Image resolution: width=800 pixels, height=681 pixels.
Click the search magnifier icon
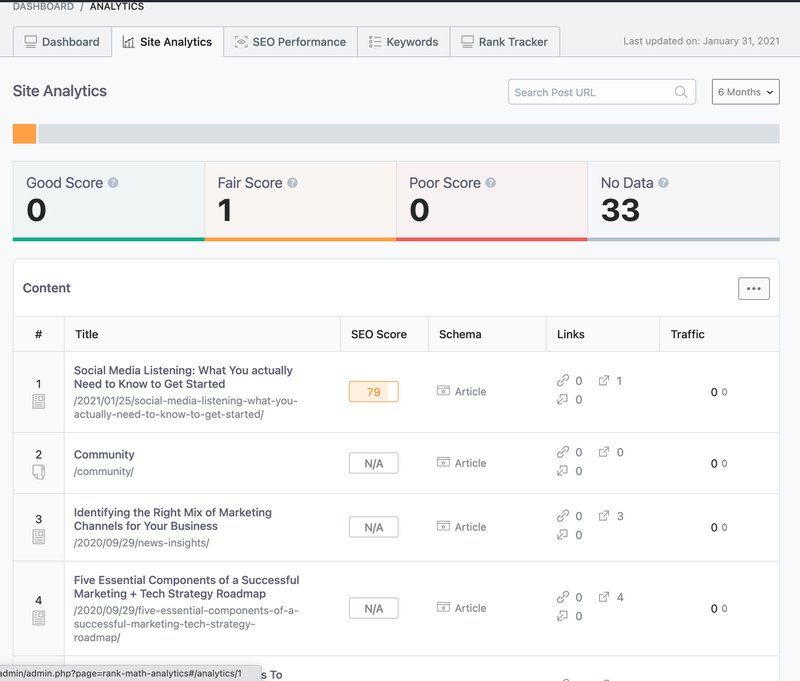click(x=681, y=92)
